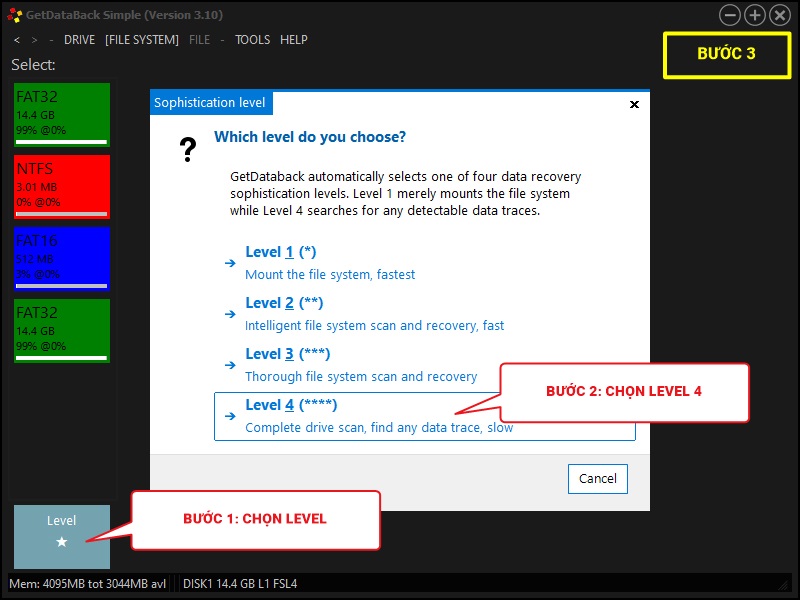
Task: Click the "Select:" label
Action: (x=33, y=65)
